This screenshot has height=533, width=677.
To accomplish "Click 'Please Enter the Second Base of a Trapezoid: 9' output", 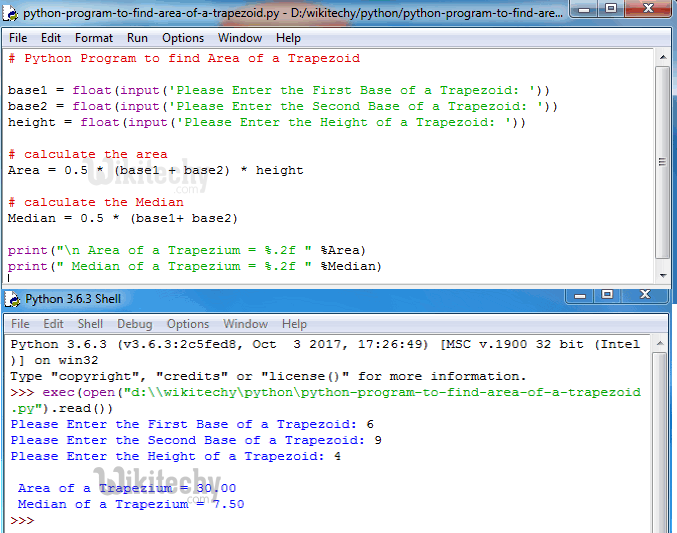I will [196, 441].
